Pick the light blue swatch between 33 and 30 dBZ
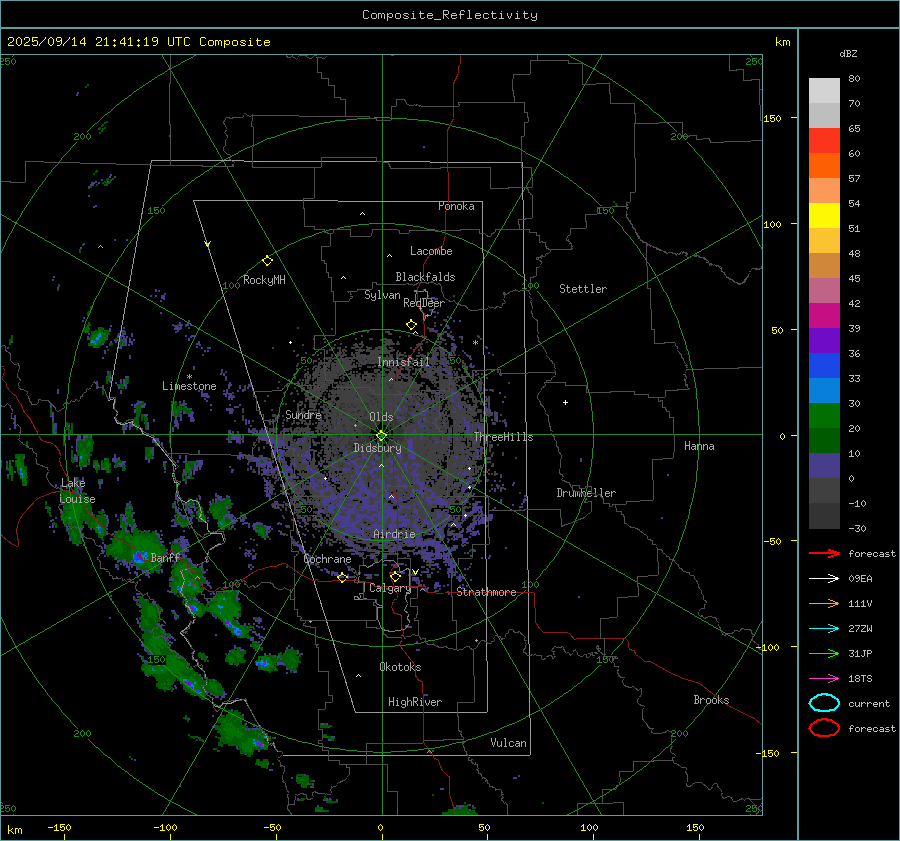The image size is (900, 841). tap(824, 391)
